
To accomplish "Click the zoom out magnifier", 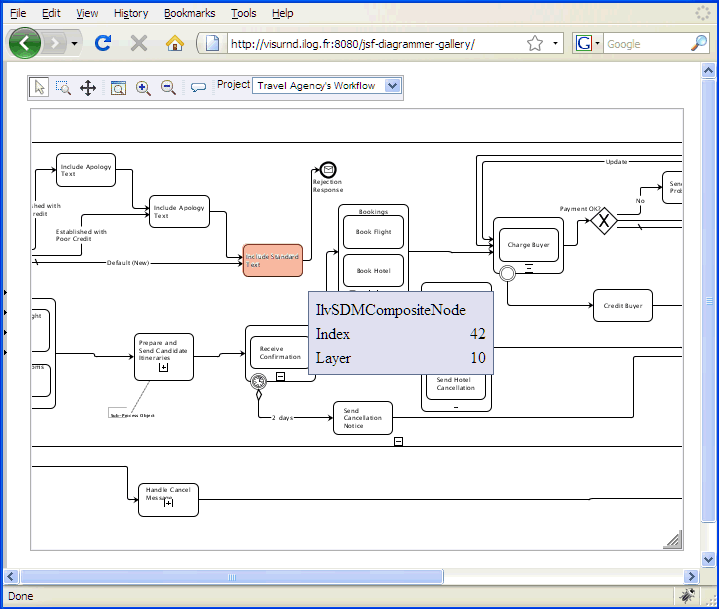I will 168,87.
